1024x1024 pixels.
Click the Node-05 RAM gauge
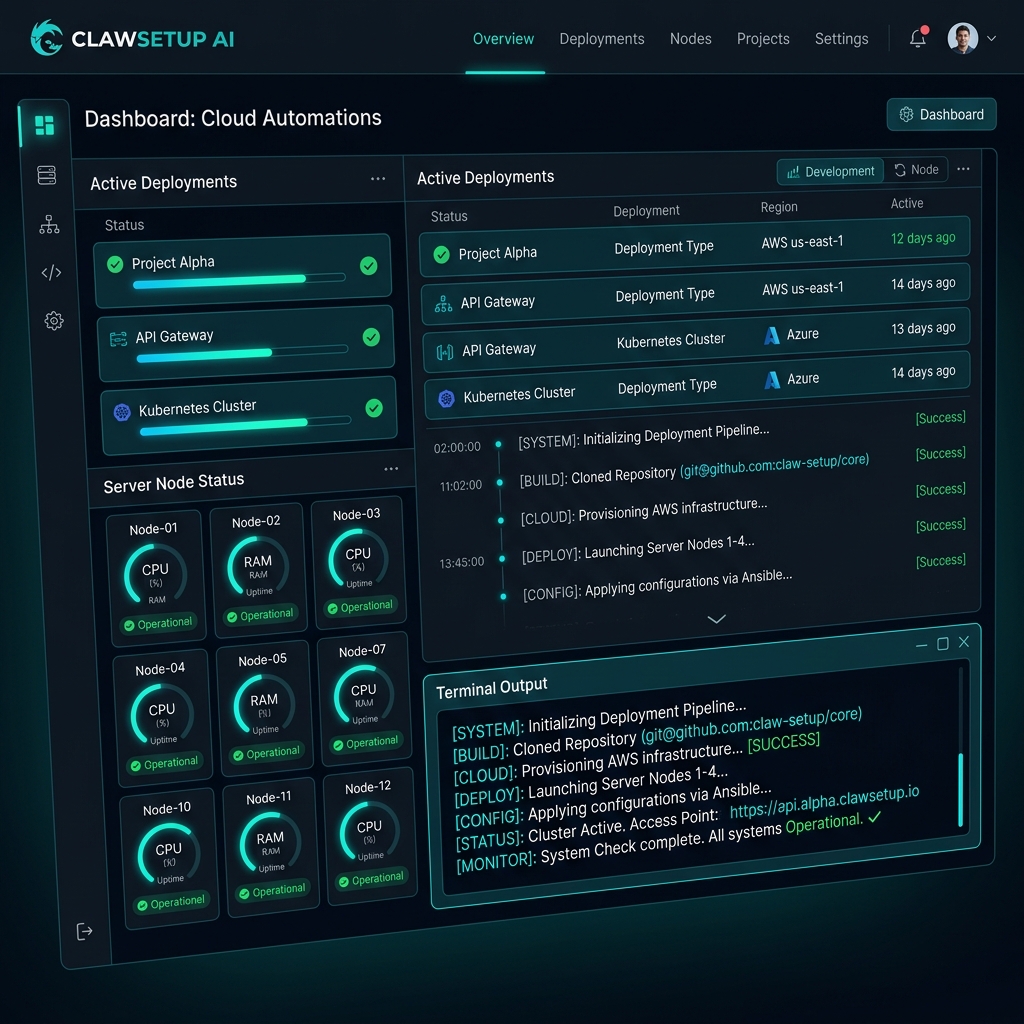point(264,705)
